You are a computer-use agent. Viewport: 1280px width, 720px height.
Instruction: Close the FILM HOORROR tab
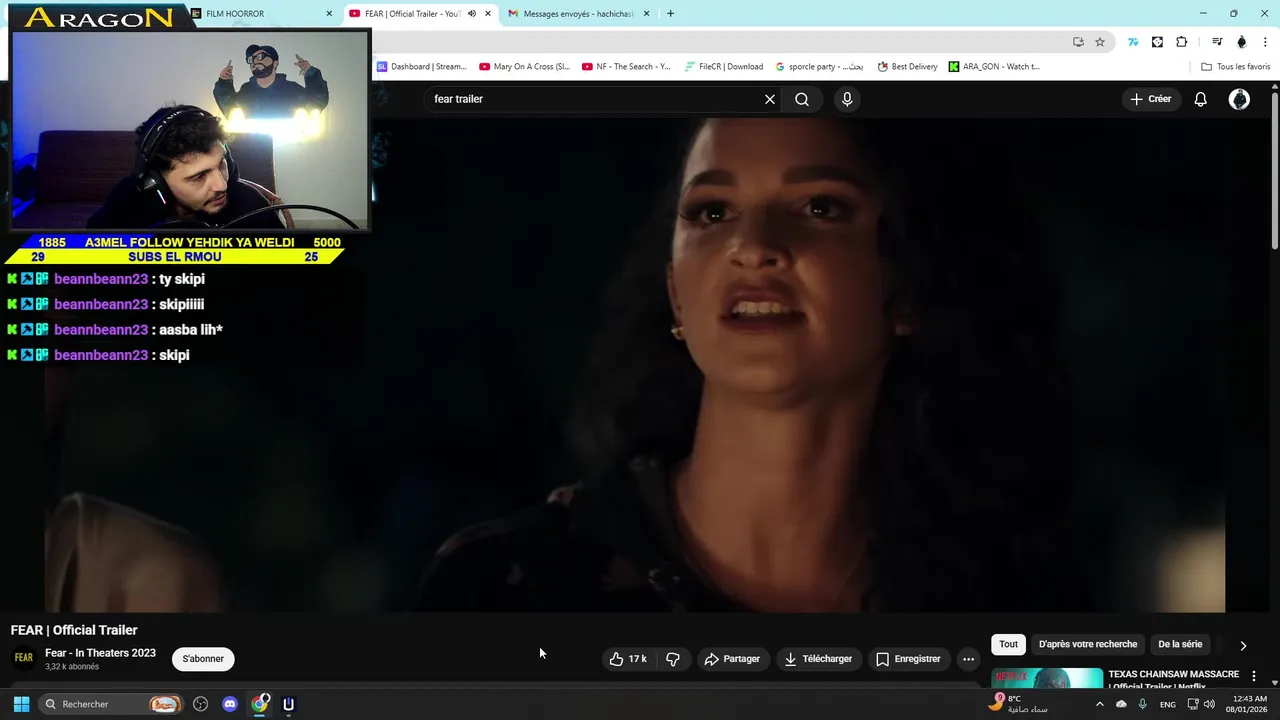(x=329, y=14)
